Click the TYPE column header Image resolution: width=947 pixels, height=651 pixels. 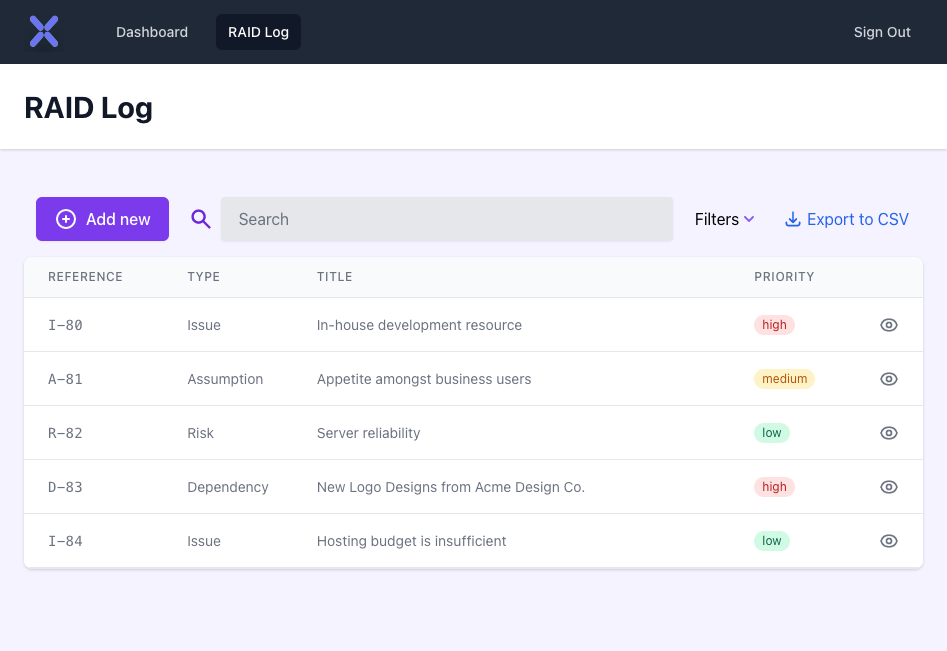pos(204,277)
